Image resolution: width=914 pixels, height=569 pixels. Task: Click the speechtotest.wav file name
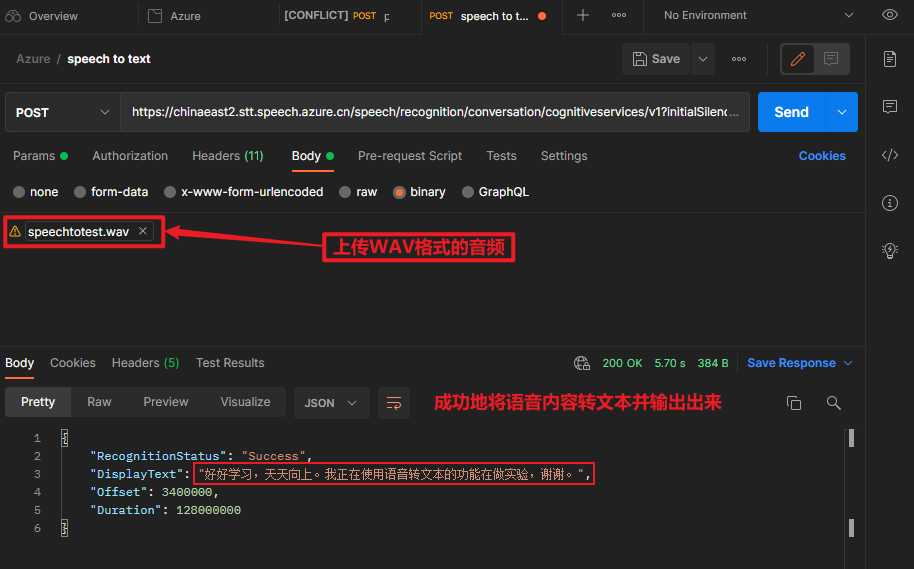click(78, 231)
